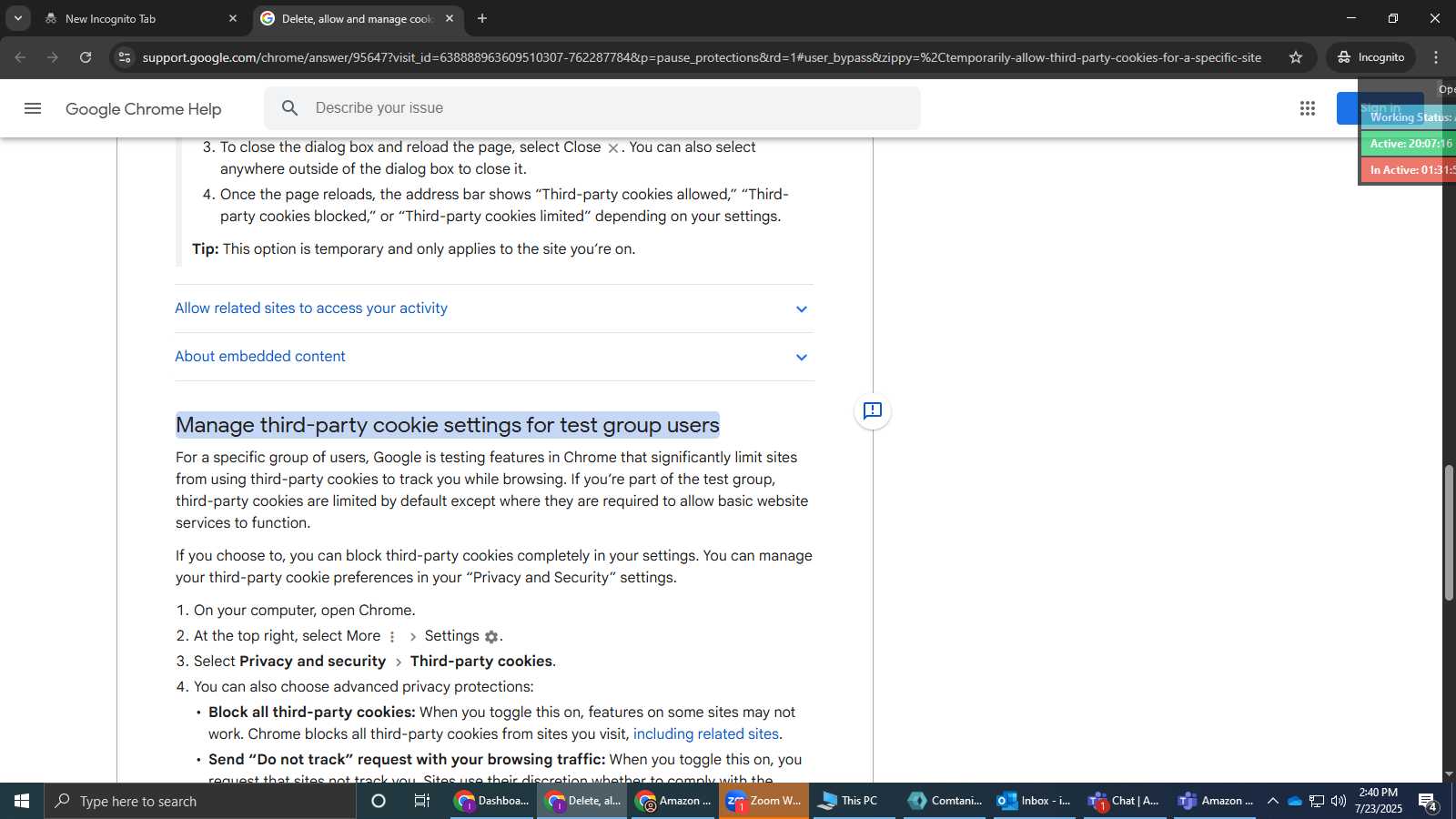Open Cortana circle icon

click(x=379, y=801)
